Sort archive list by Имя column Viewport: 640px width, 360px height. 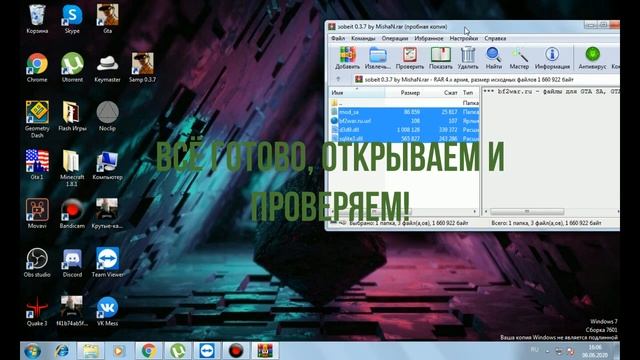pyautogui.click(x=357, y=93)
